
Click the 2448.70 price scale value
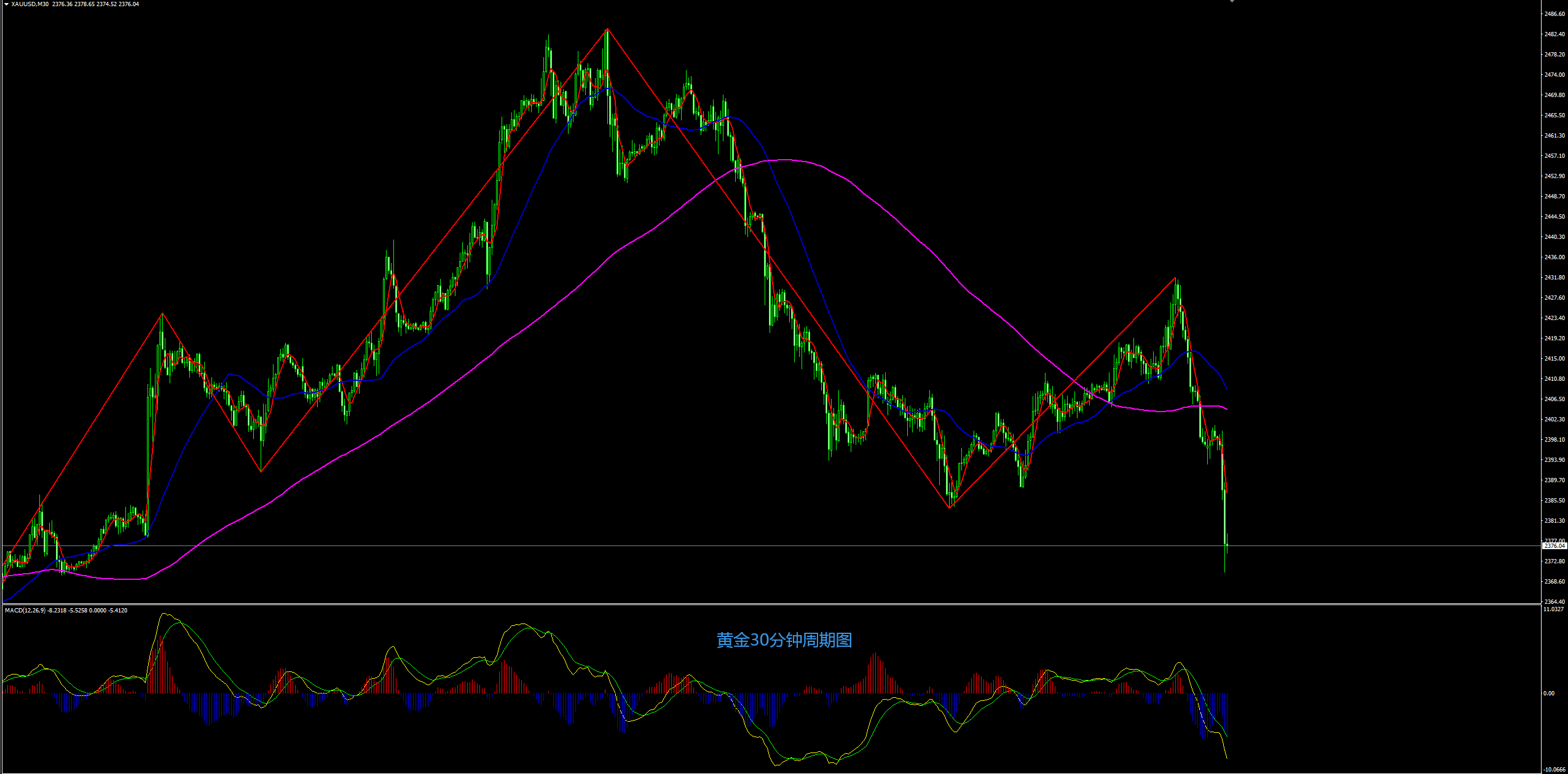(x=1554, y=196)
